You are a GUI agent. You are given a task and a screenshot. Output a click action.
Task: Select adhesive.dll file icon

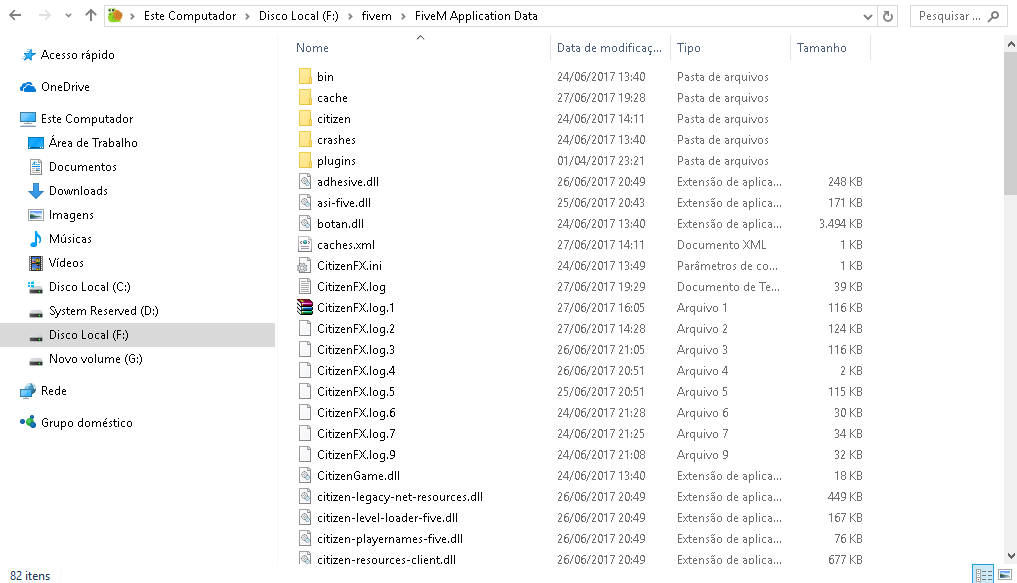(305, 182)
